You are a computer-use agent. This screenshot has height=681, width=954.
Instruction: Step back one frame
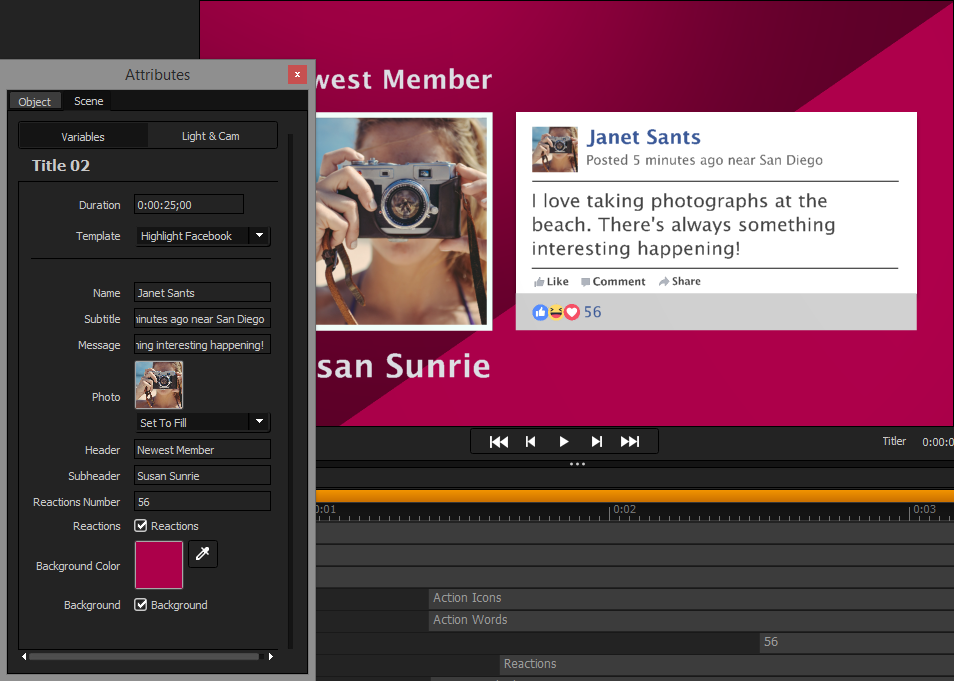point(531,441)
